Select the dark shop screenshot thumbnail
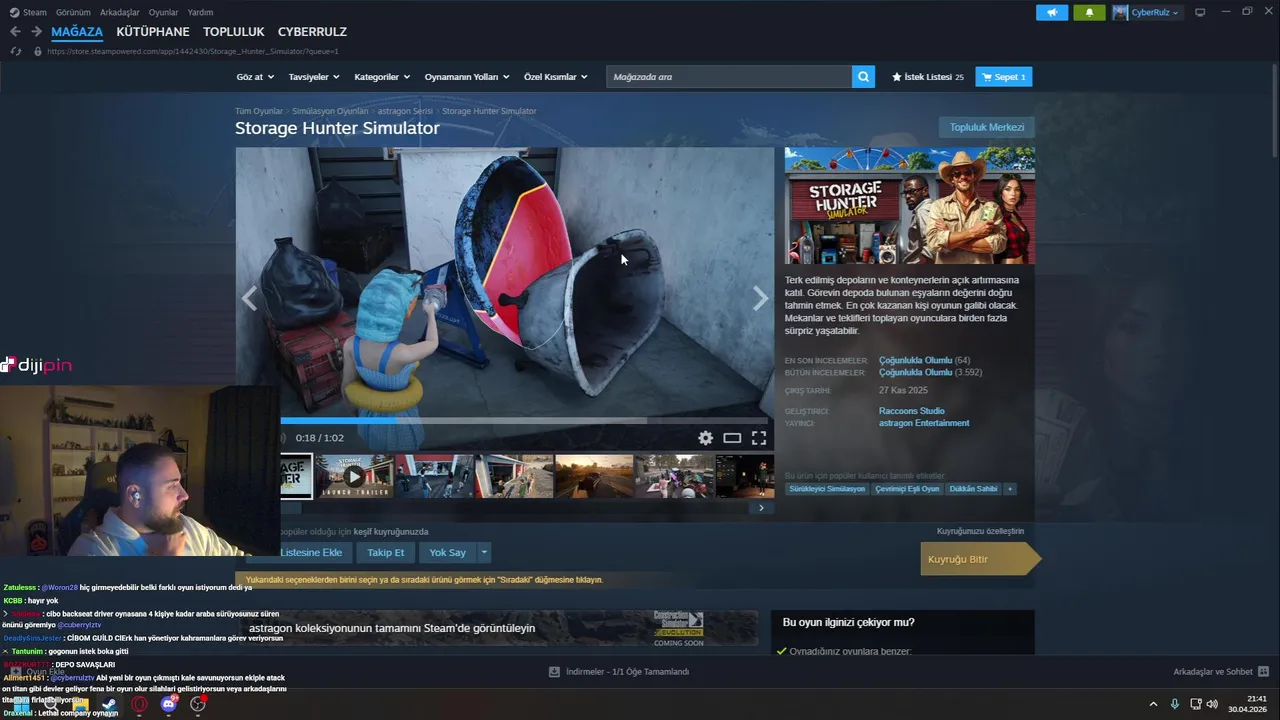 (x=745, y=476)
